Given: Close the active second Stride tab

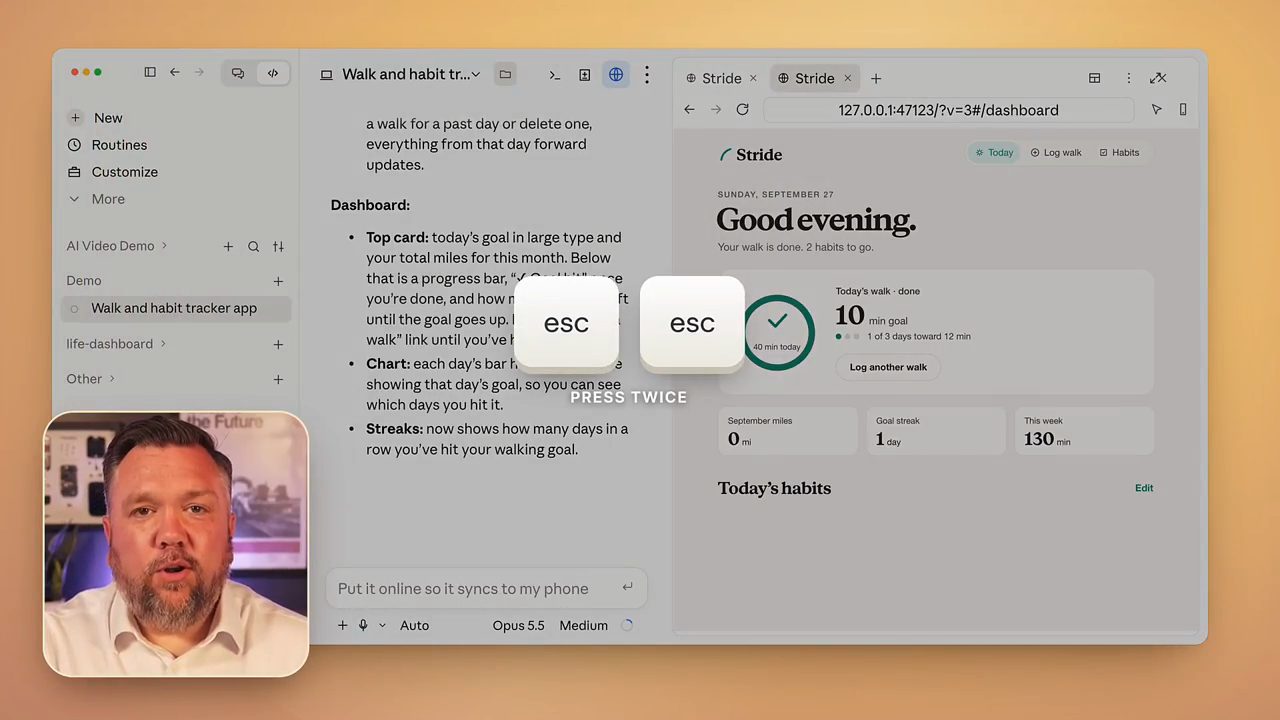Looking at the screenshot, I should click(x=847, y=78).
